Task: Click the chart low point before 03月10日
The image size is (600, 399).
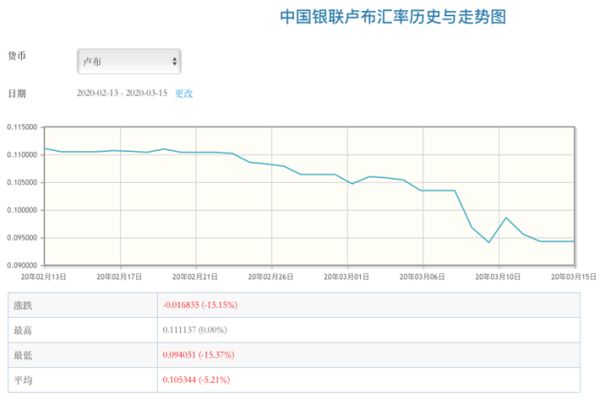Action: tap(489, 242)
